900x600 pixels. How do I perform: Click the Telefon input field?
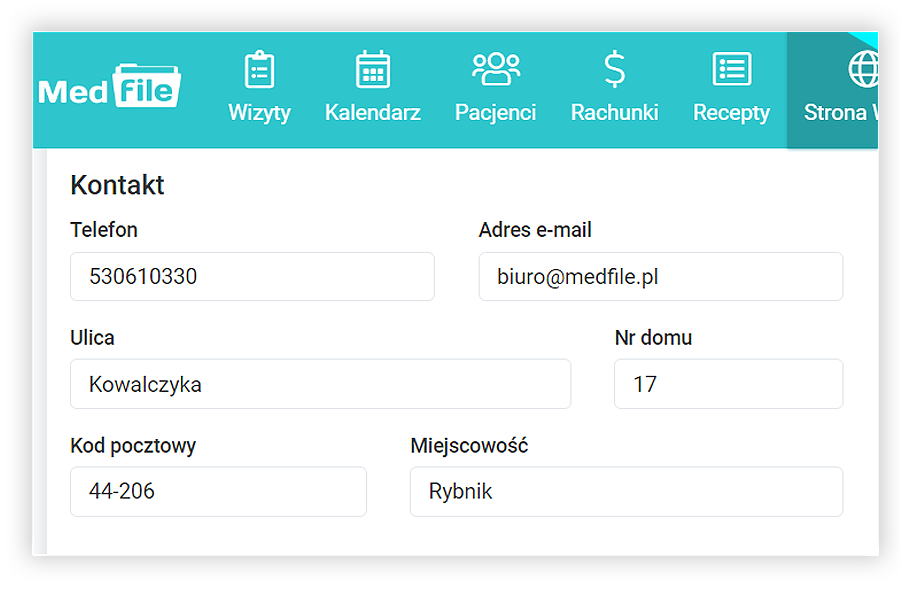pyautogui.click(x=251, y=276)
